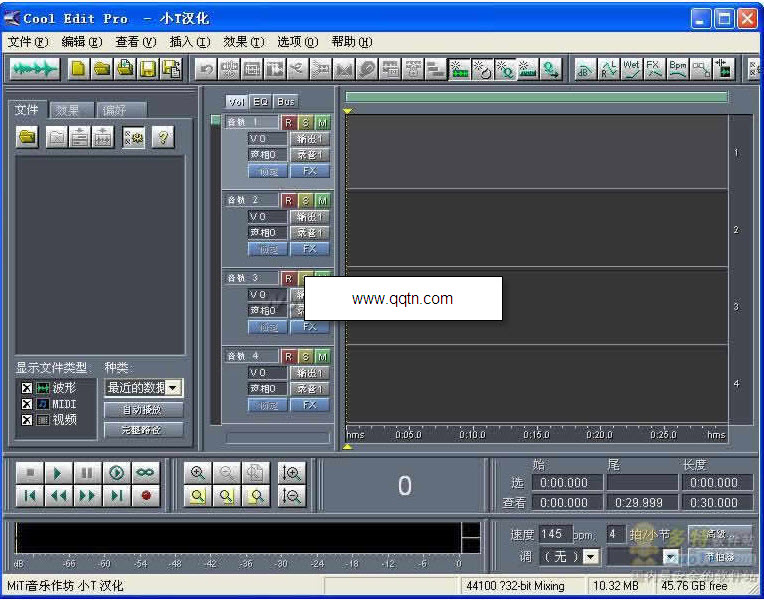Start recording with the red record button

pos(145,496)
